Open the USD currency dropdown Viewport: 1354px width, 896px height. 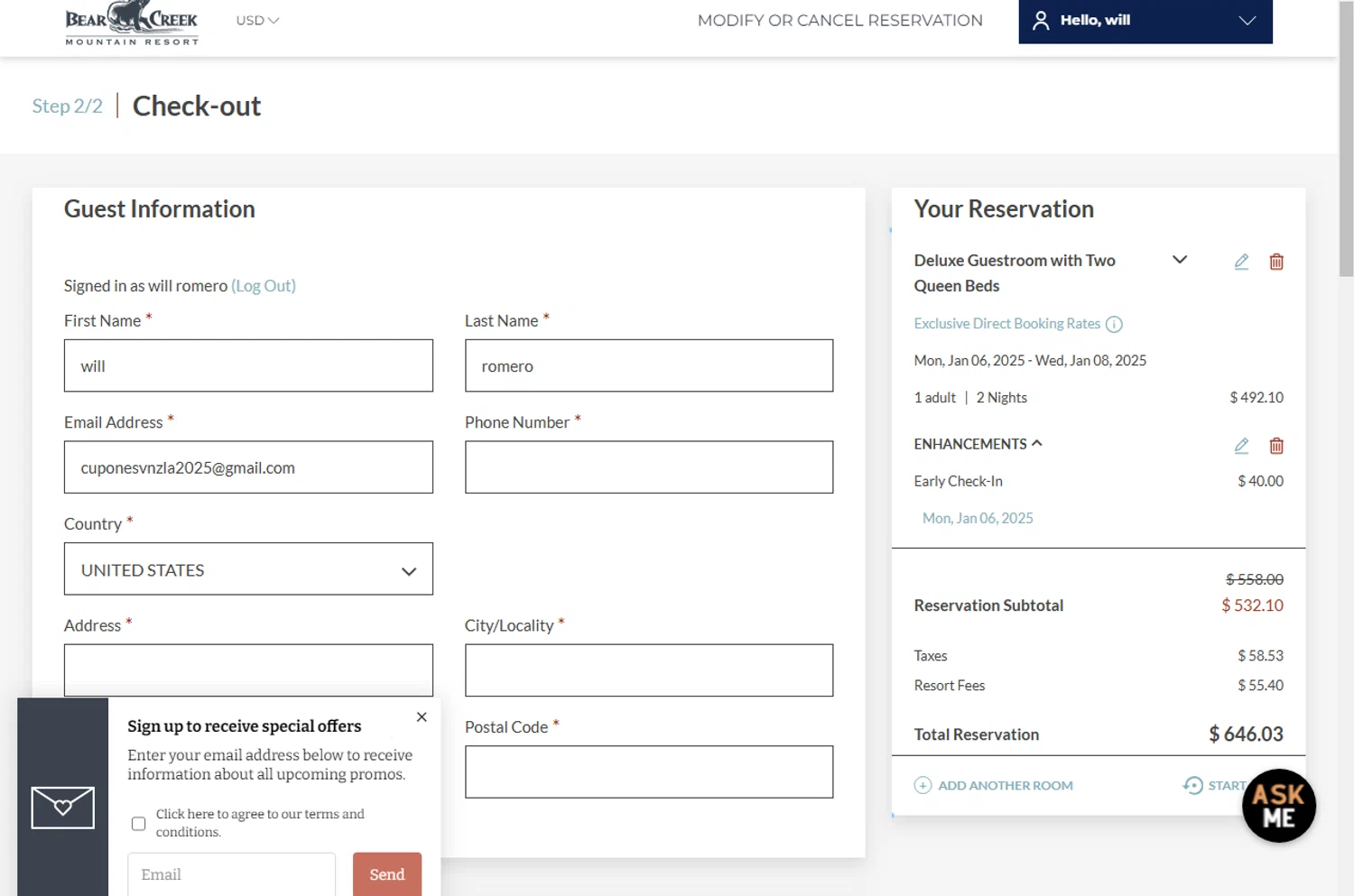click(x=257, y=20)
